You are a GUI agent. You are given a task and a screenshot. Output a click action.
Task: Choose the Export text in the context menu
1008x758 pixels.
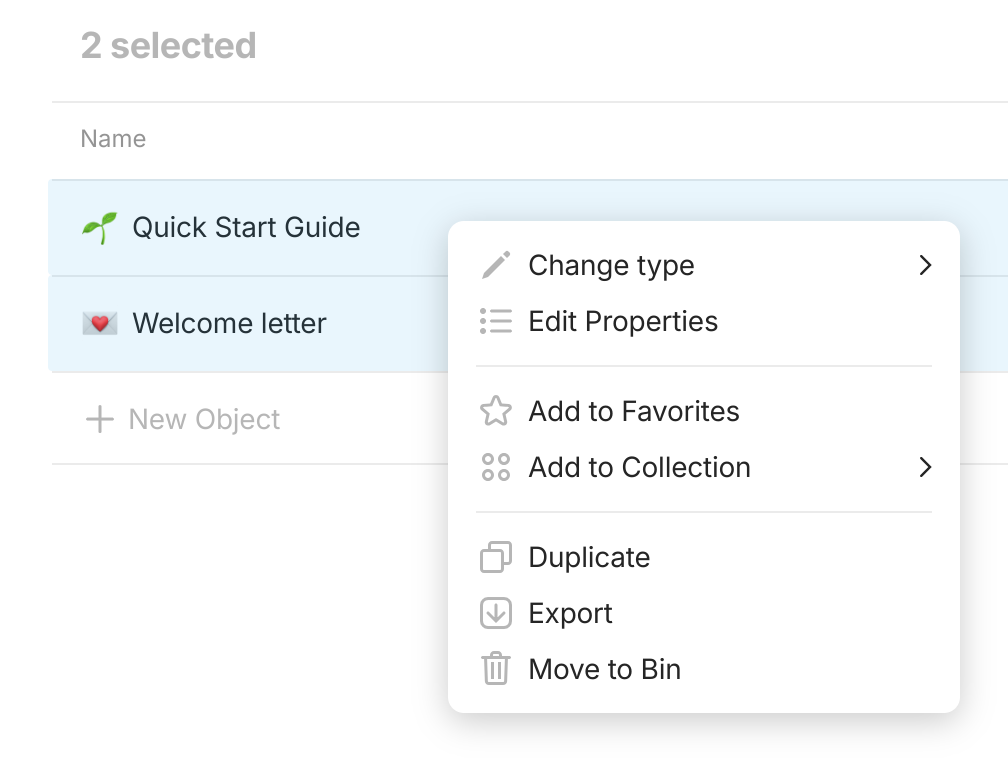pyautogui.click(x=570, y=613)
